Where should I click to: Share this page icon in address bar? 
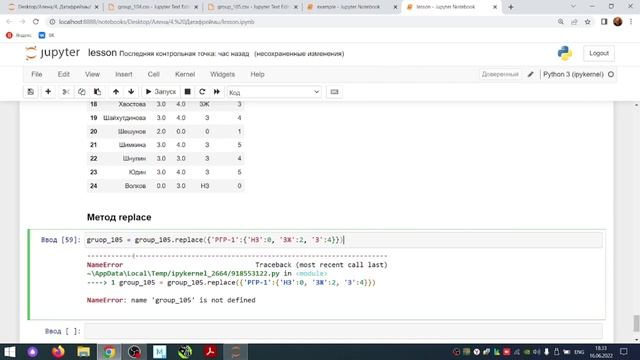pos(574,22)
